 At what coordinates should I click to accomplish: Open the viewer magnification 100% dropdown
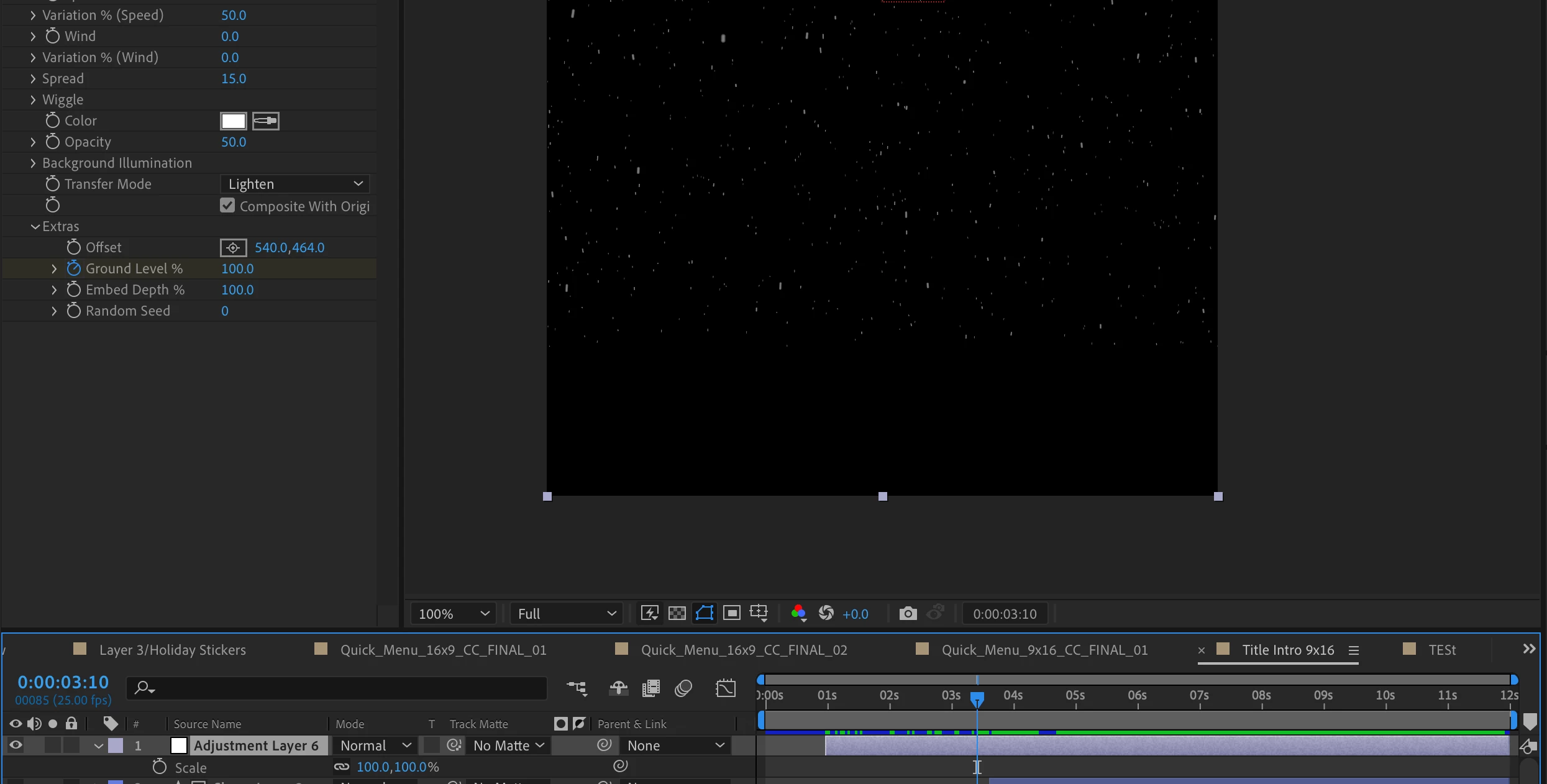tap(454, 614)
